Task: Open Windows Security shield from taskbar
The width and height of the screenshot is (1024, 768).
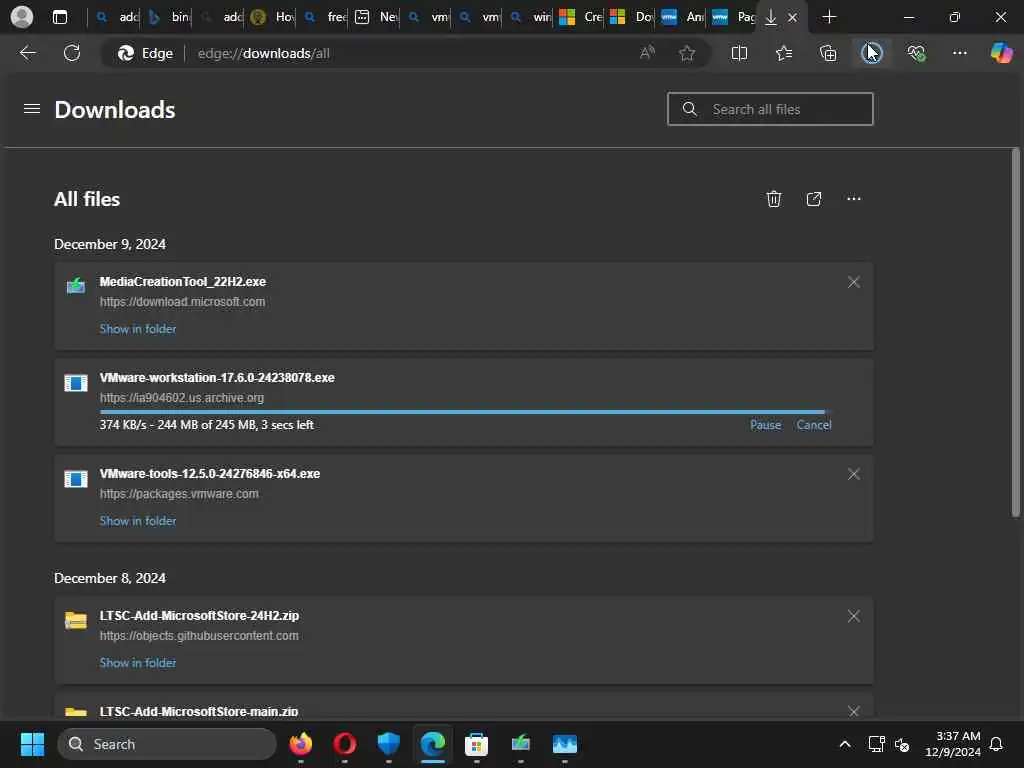Action: 389,744
